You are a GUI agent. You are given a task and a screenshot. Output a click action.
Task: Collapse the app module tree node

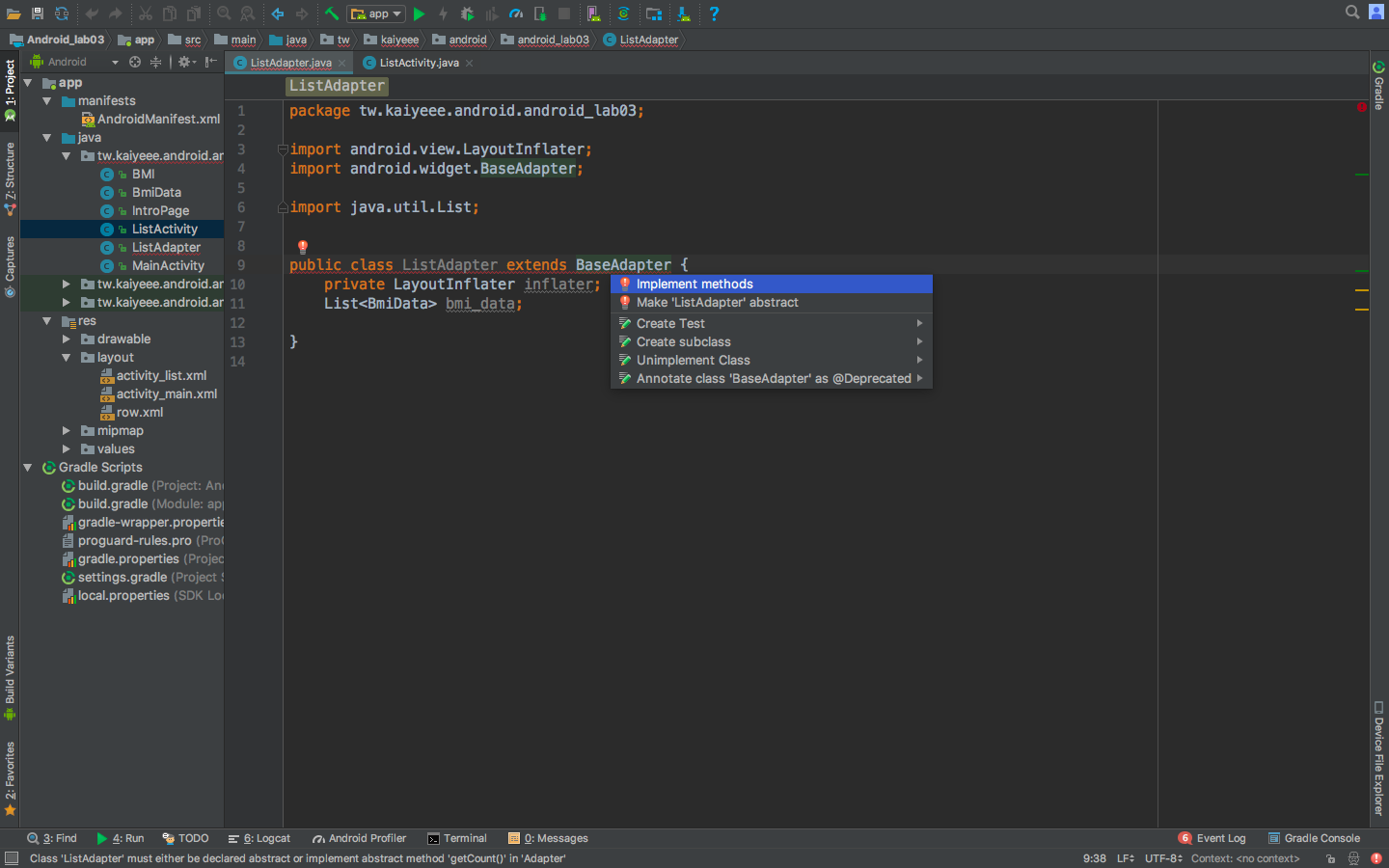[28, 83]
